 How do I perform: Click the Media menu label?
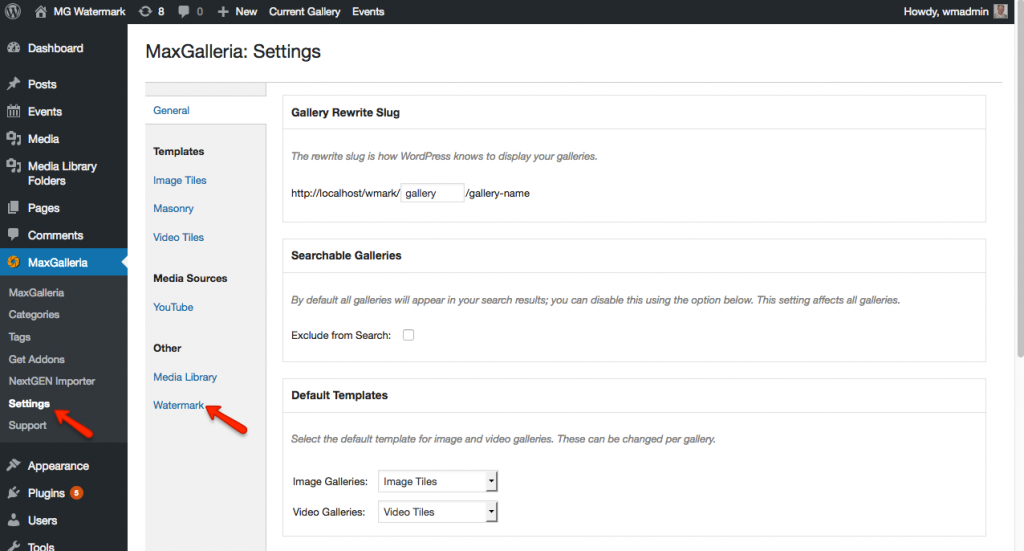pos(43,139)
